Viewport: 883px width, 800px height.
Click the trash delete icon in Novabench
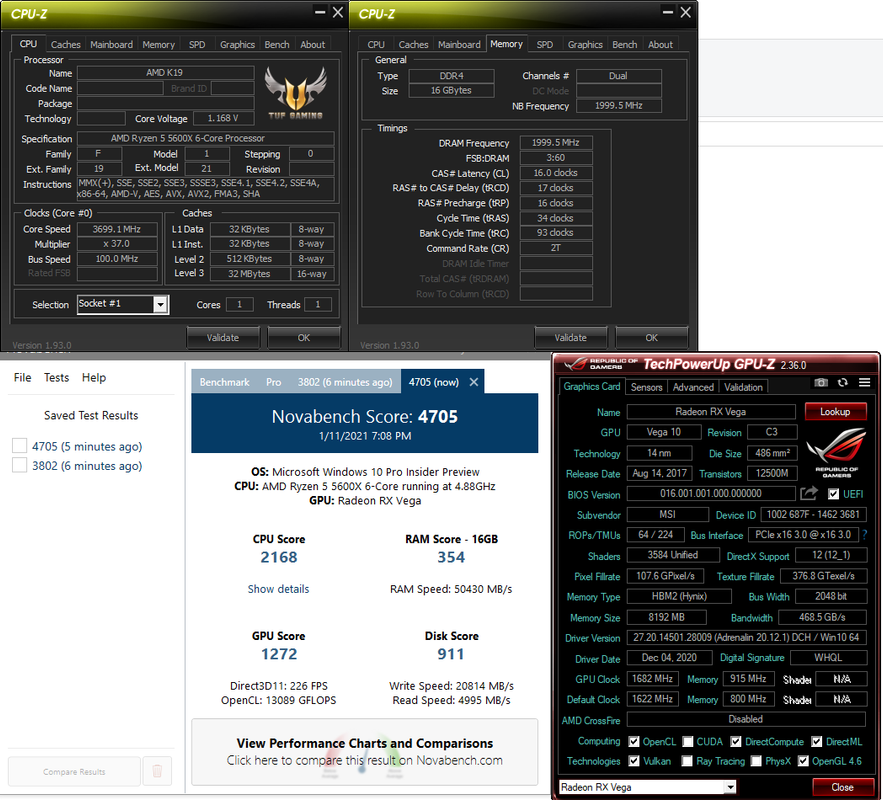[x=157, y=771]
